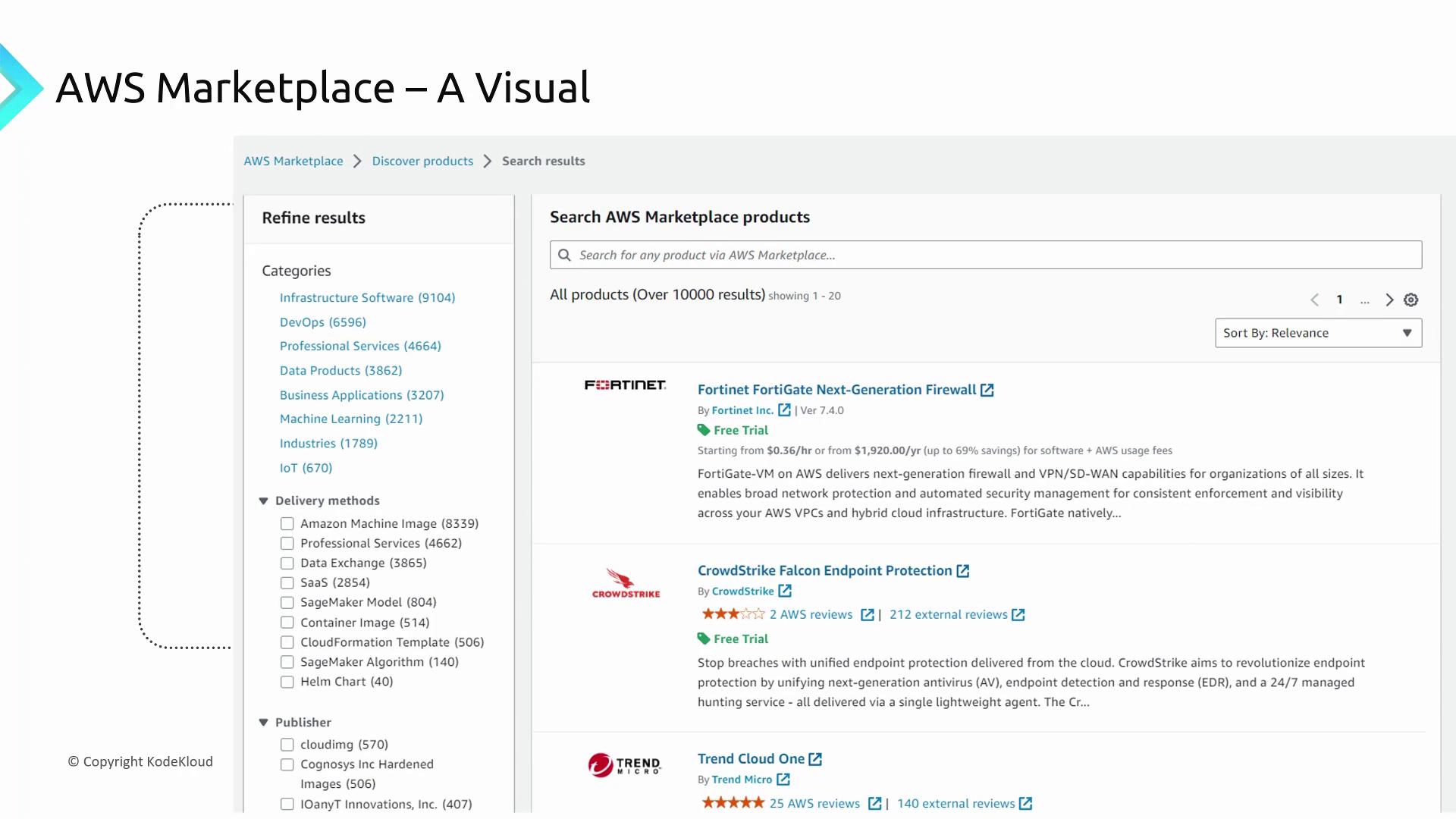Collapse the Publisher filter section
The image size is (1456, 819).
click(264, 722)
